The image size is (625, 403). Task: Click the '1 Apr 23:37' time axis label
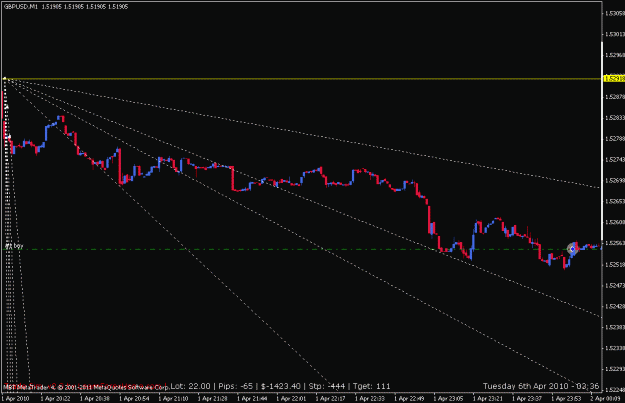coord(526,398)
